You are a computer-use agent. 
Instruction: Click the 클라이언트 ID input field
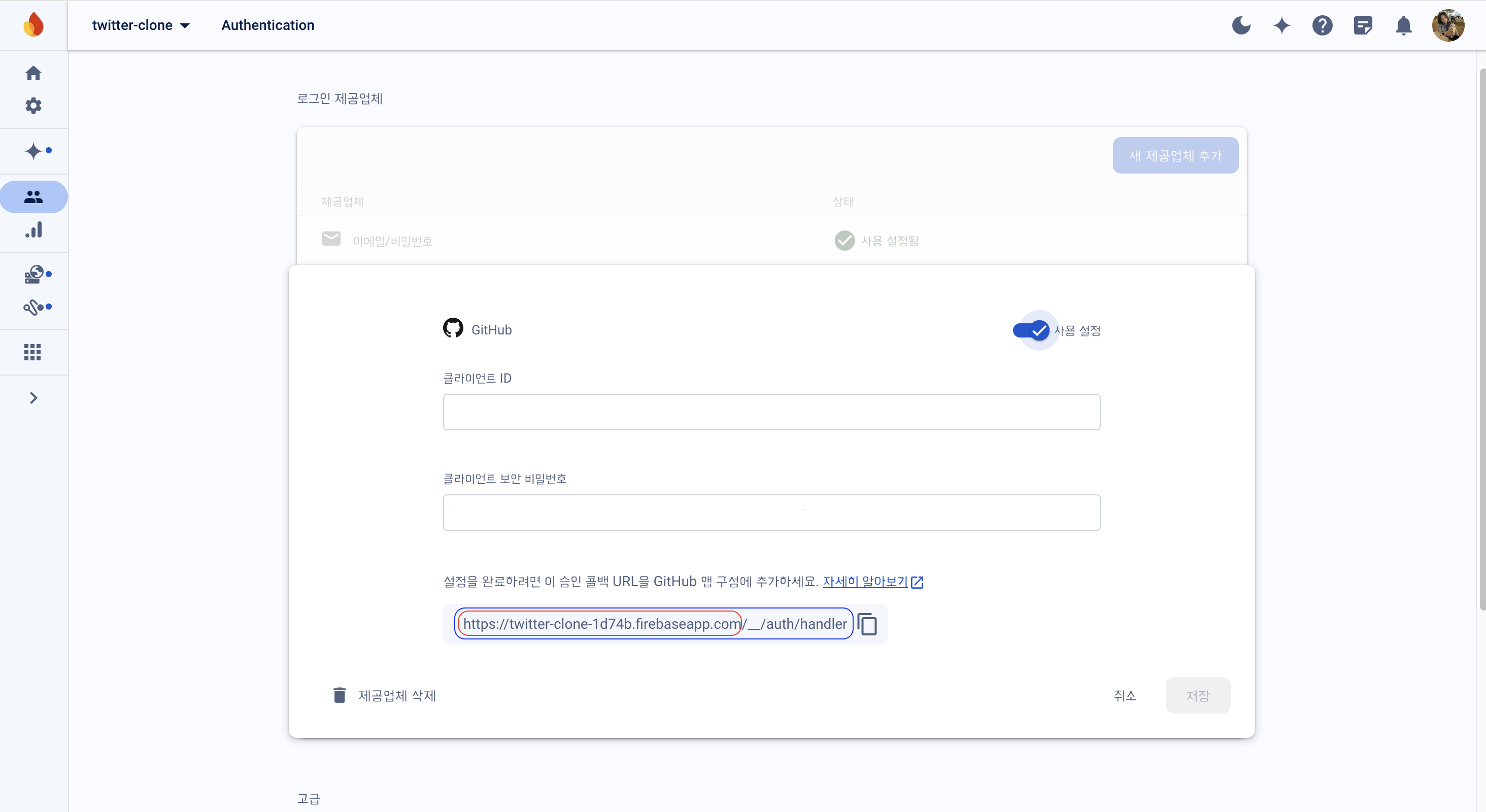(771, 412)
